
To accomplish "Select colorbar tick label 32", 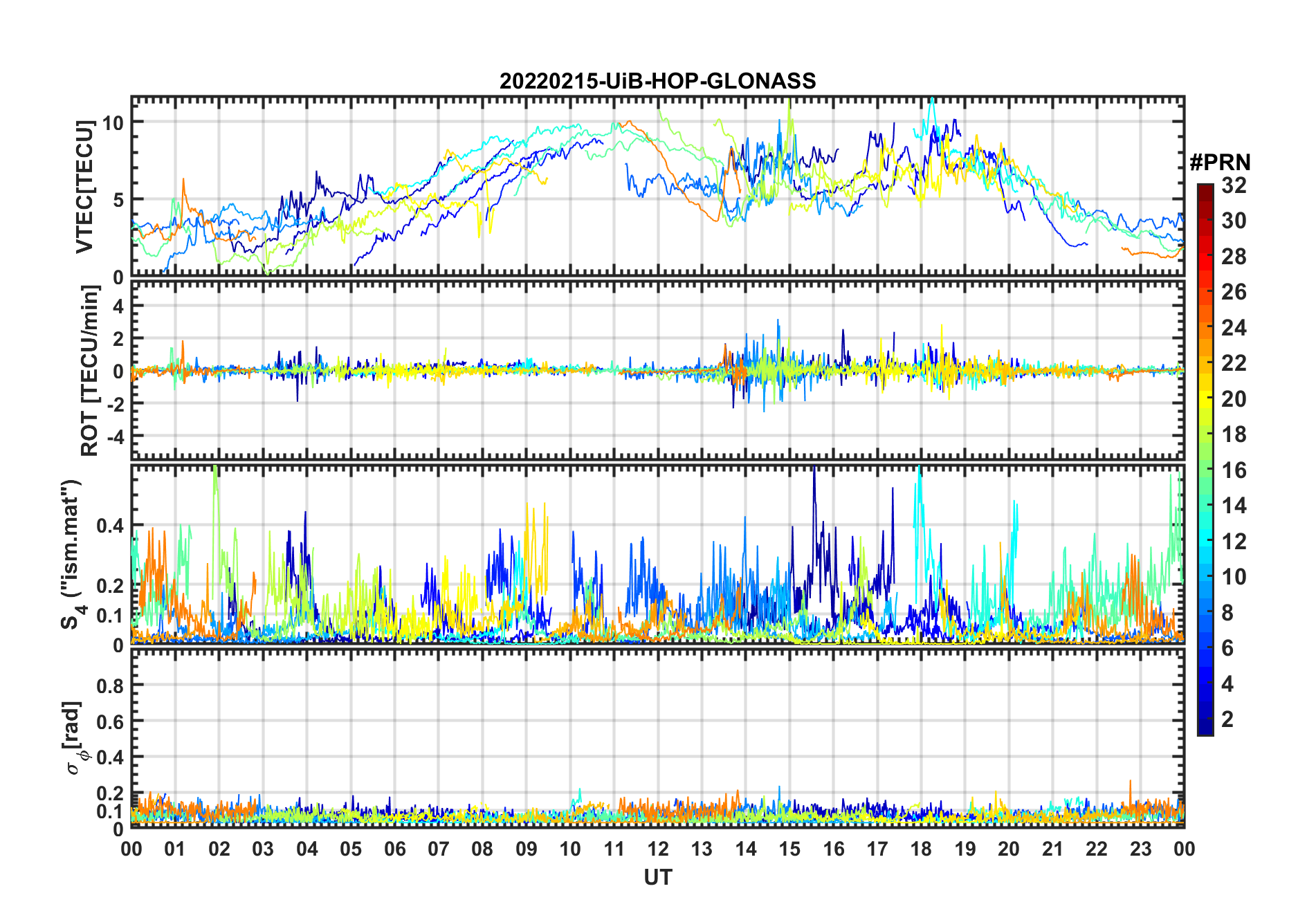I will click(x=1234, y=185).
